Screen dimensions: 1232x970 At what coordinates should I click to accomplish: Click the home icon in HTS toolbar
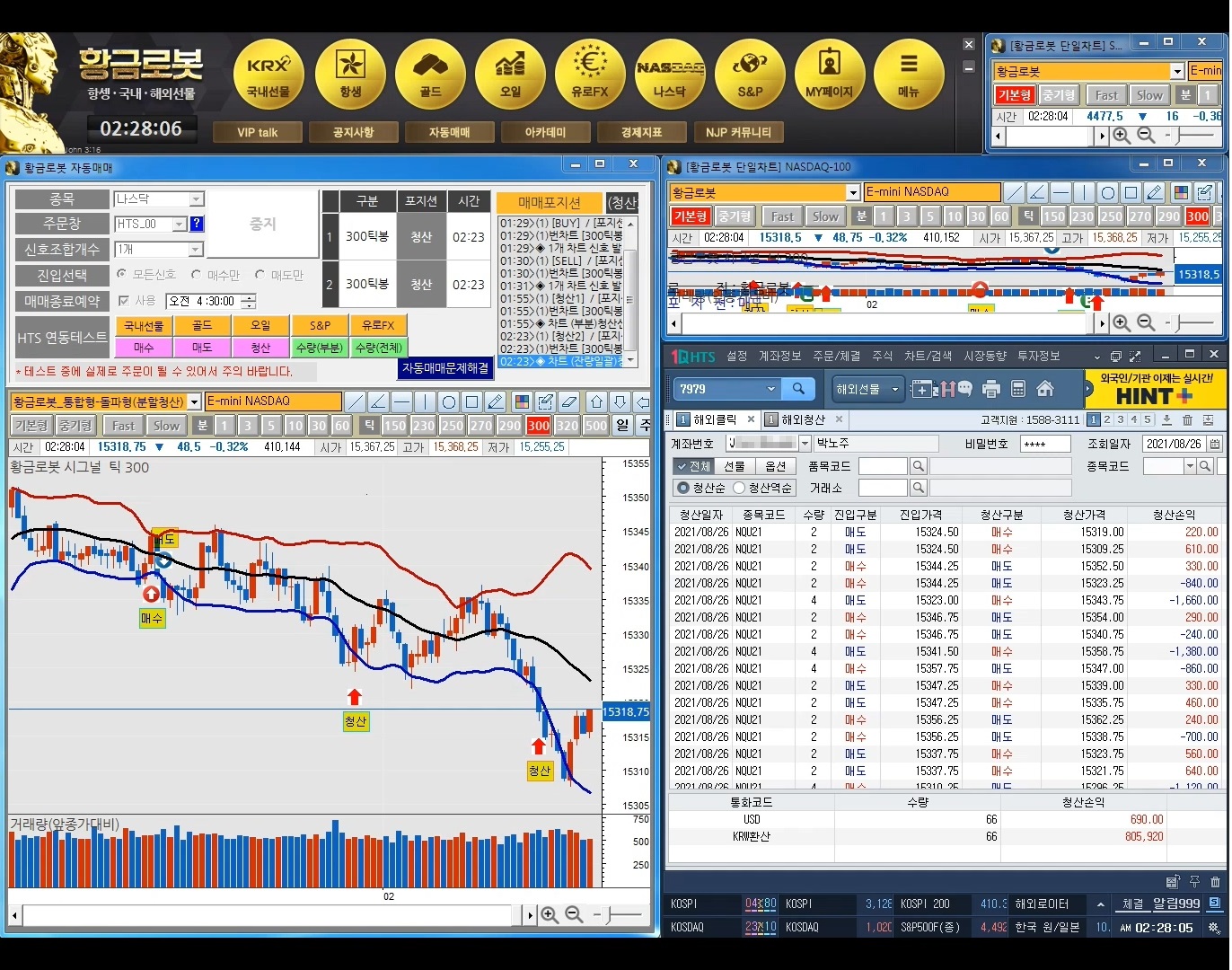(x=1045, y=389)
